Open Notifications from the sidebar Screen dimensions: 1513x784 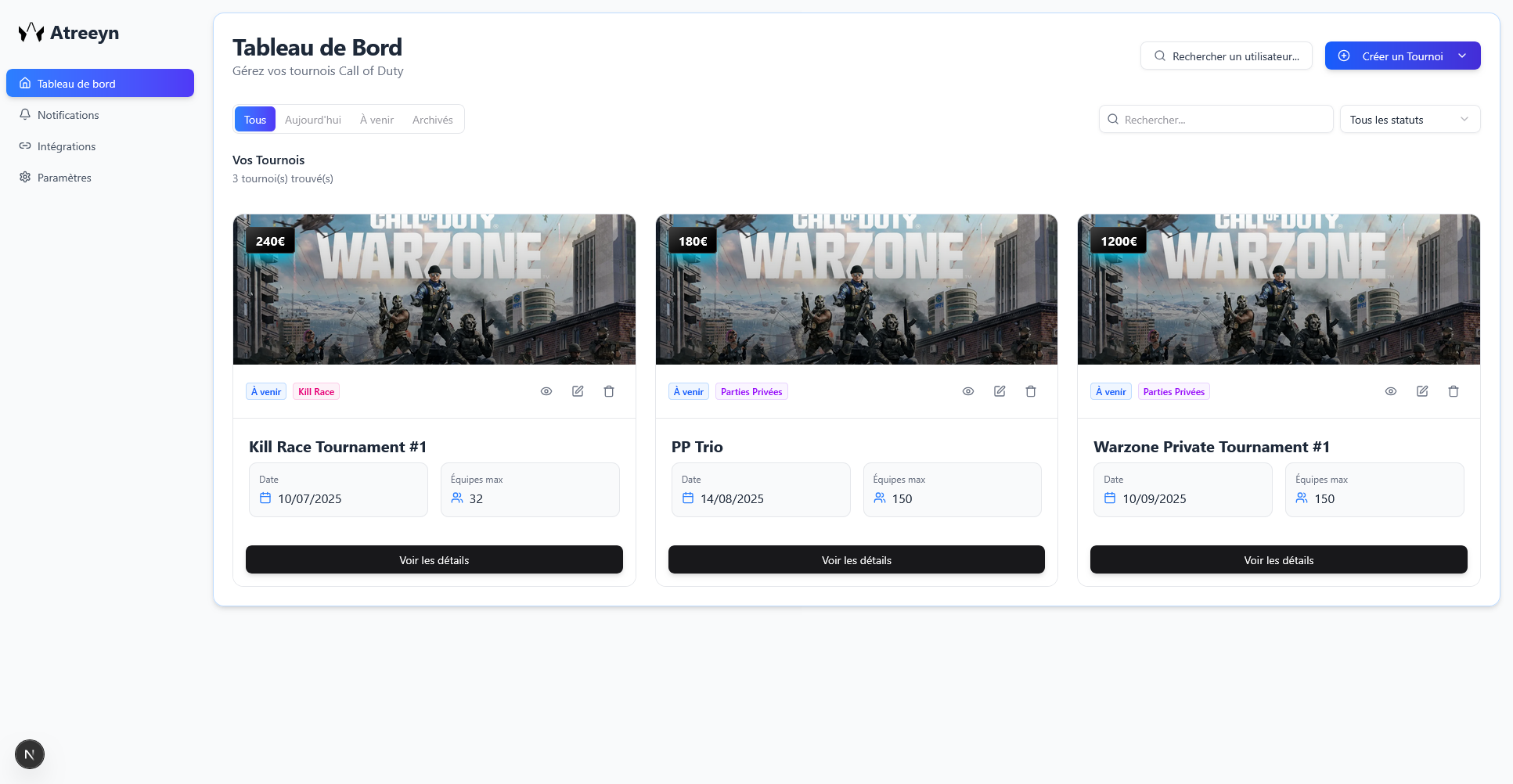[x=100, y=114]
